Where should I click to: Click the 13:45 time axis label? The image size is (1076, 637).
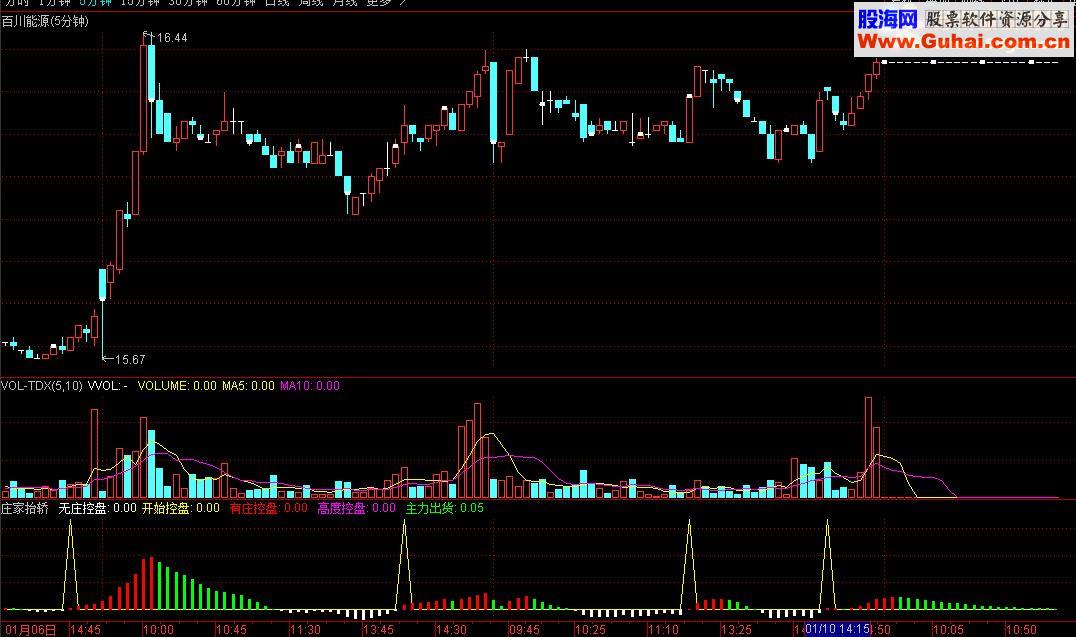coord(378,629)
